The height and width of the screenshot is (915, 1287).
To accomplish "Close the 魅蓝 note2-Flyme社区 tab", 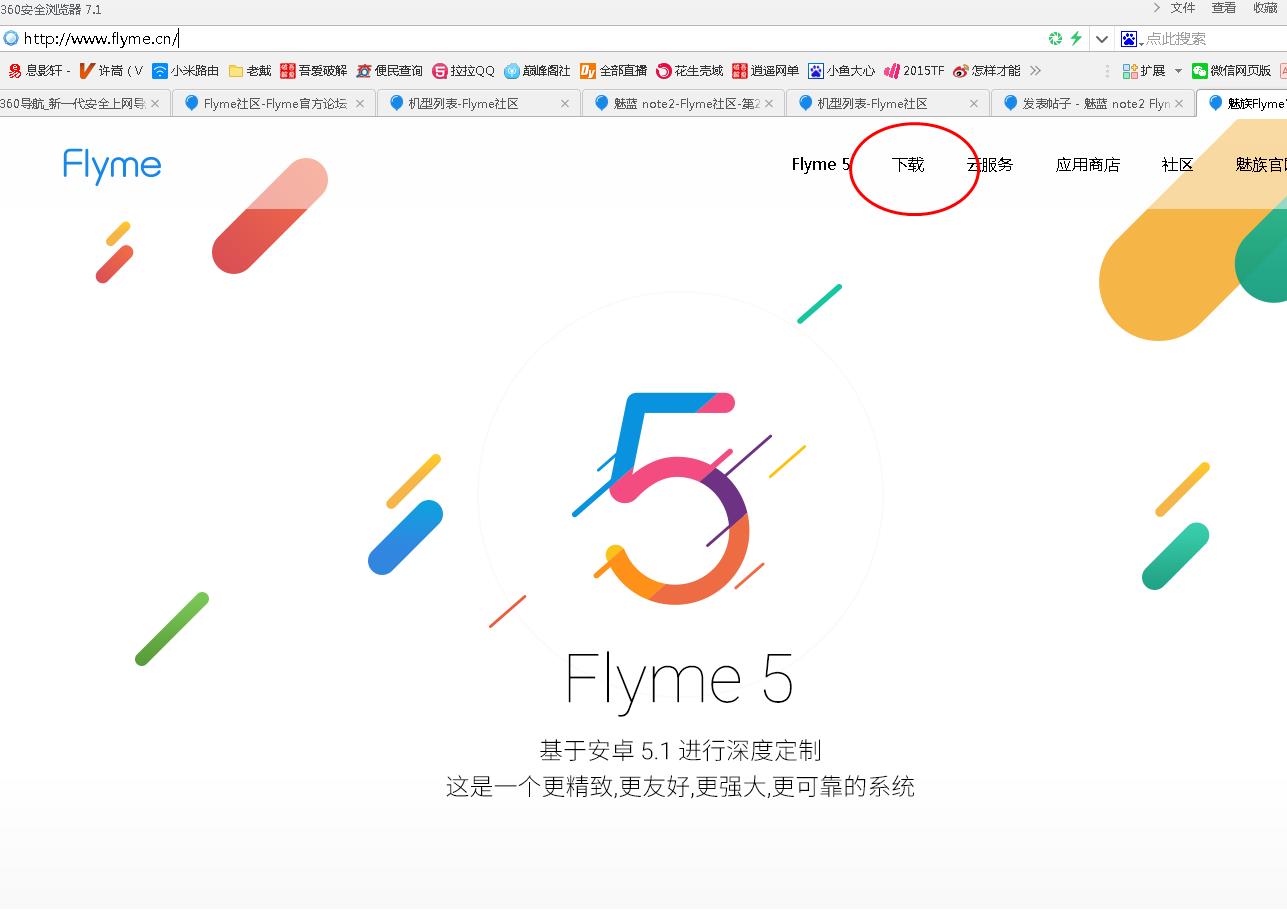I will pyautogui.click(x=769, y=103).
